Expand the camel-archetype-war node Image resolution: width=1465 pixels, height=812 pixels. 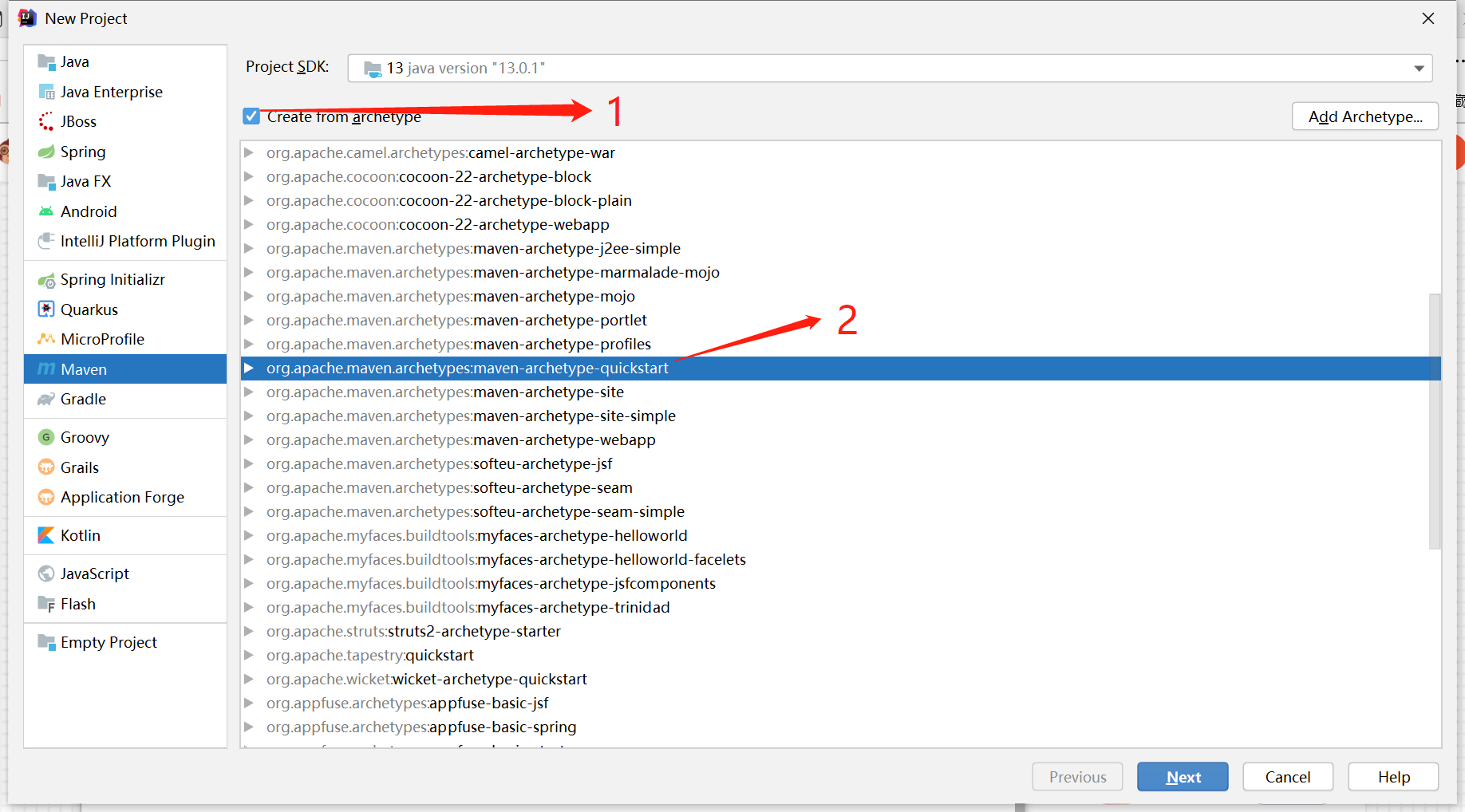tap(249, 152)
